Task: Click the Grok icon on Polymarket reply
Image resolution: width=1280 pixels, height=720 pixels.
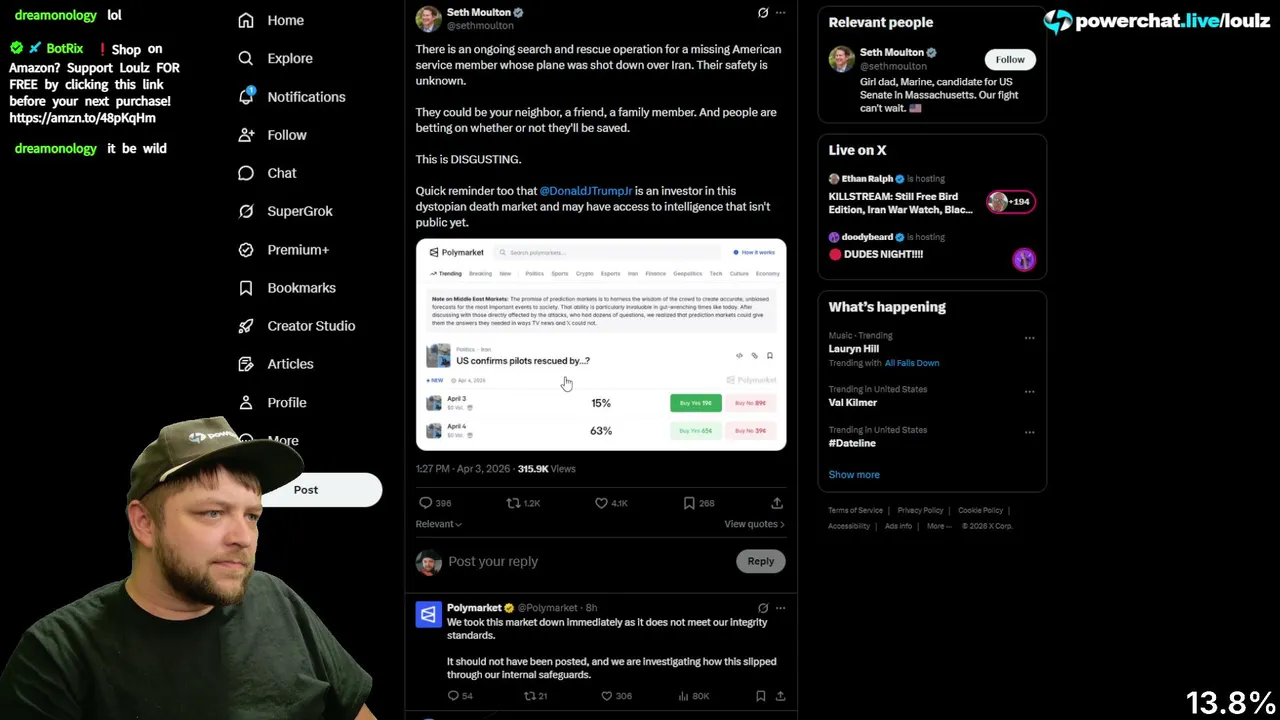Action: pos(763,608)
